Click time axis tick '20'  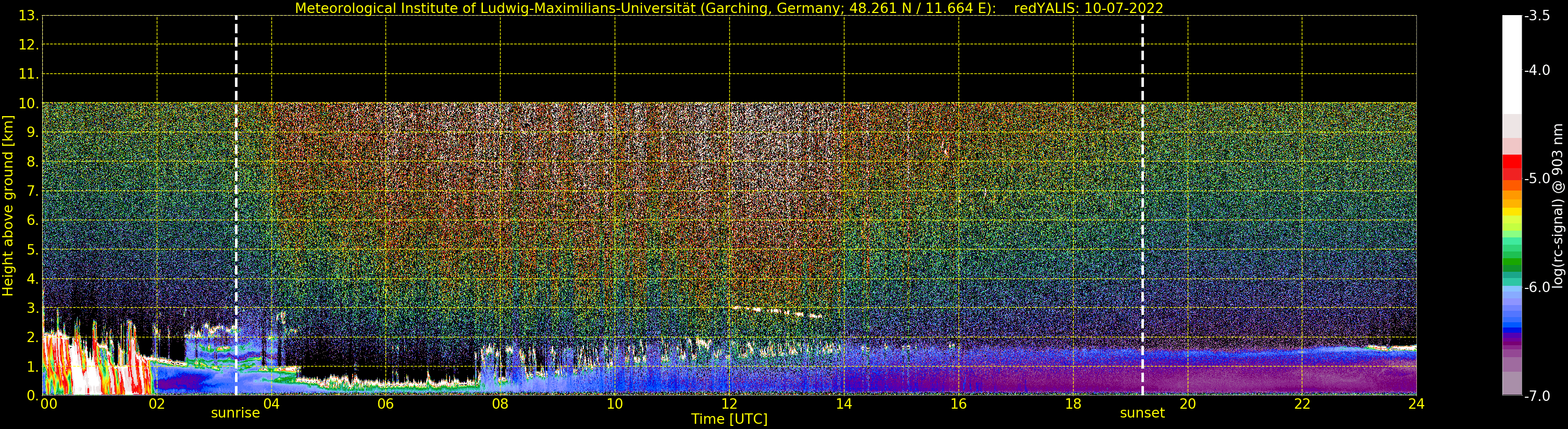coord(1188,404)
